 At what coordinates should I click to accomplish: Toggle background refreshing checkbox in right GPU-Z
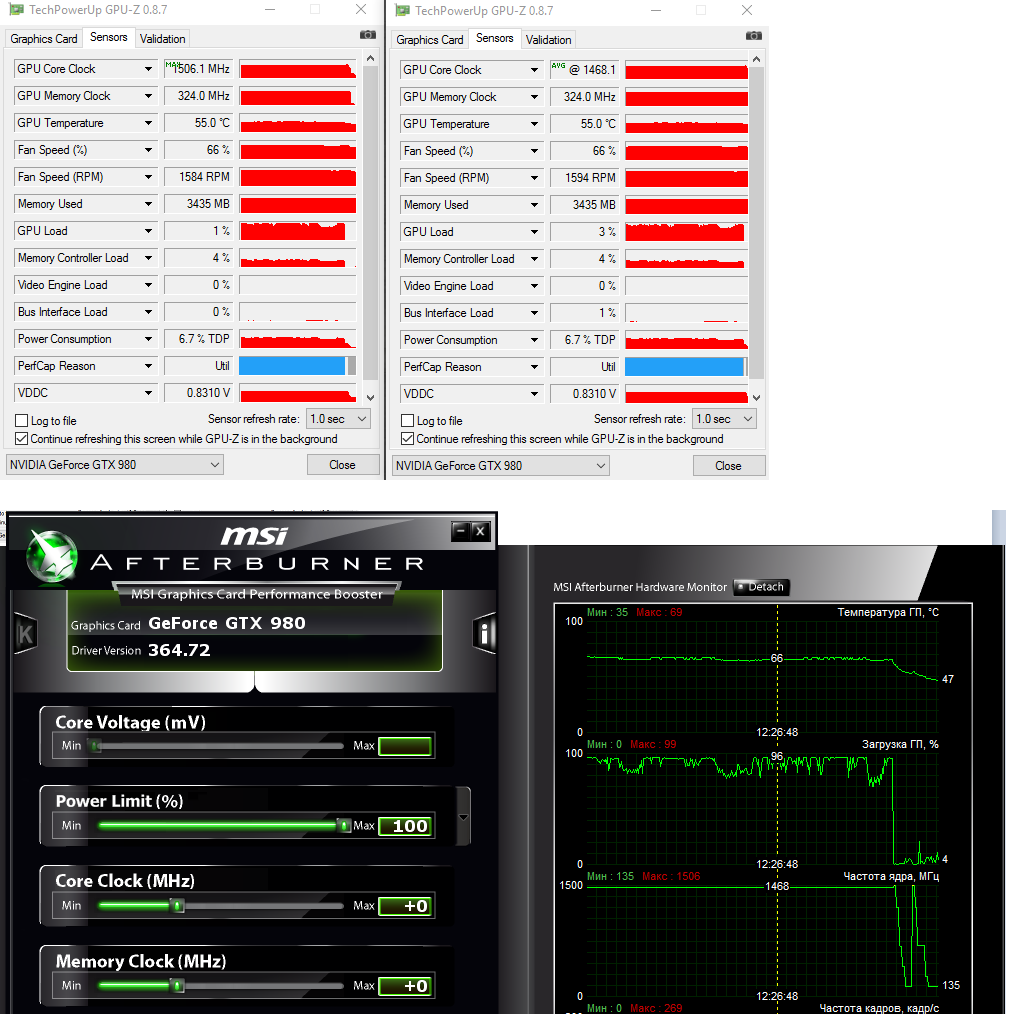pos(408,439)
